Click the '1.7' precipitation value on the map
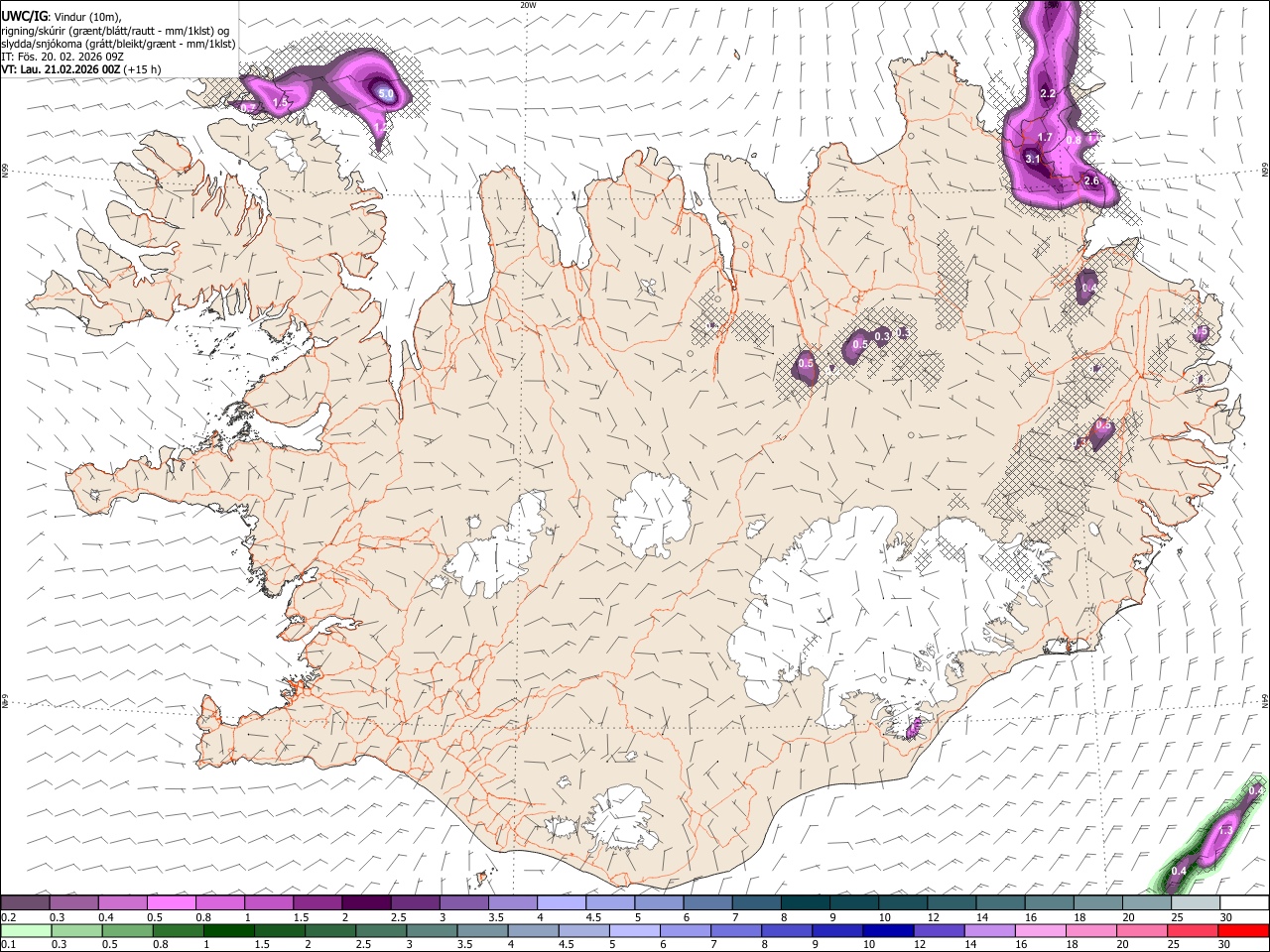The width and height of the screenshot is (1270, 952). tap(1045, 138)
